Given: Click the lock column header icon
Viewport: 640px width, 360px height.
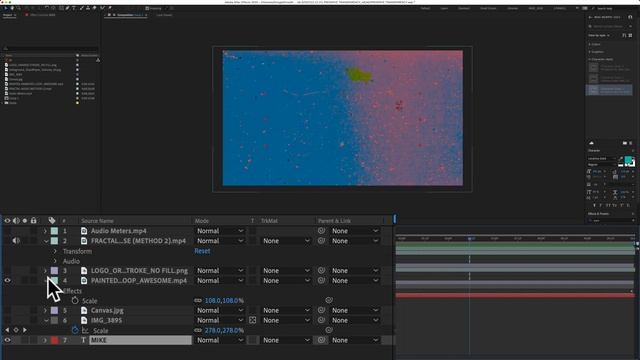Looking at the screenshot, I should (33, 221).
